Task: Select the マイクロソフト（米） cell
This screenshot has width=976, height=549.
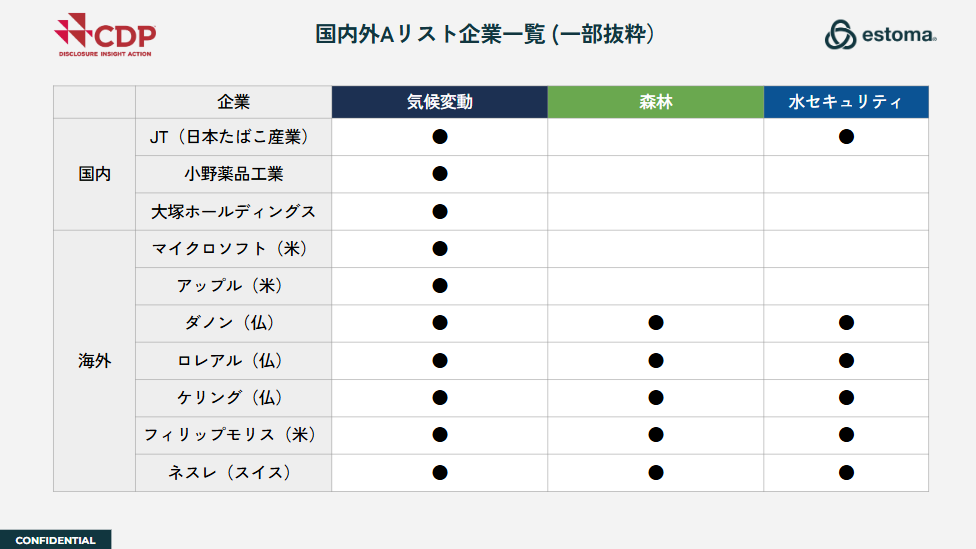Action: [233, 249]
